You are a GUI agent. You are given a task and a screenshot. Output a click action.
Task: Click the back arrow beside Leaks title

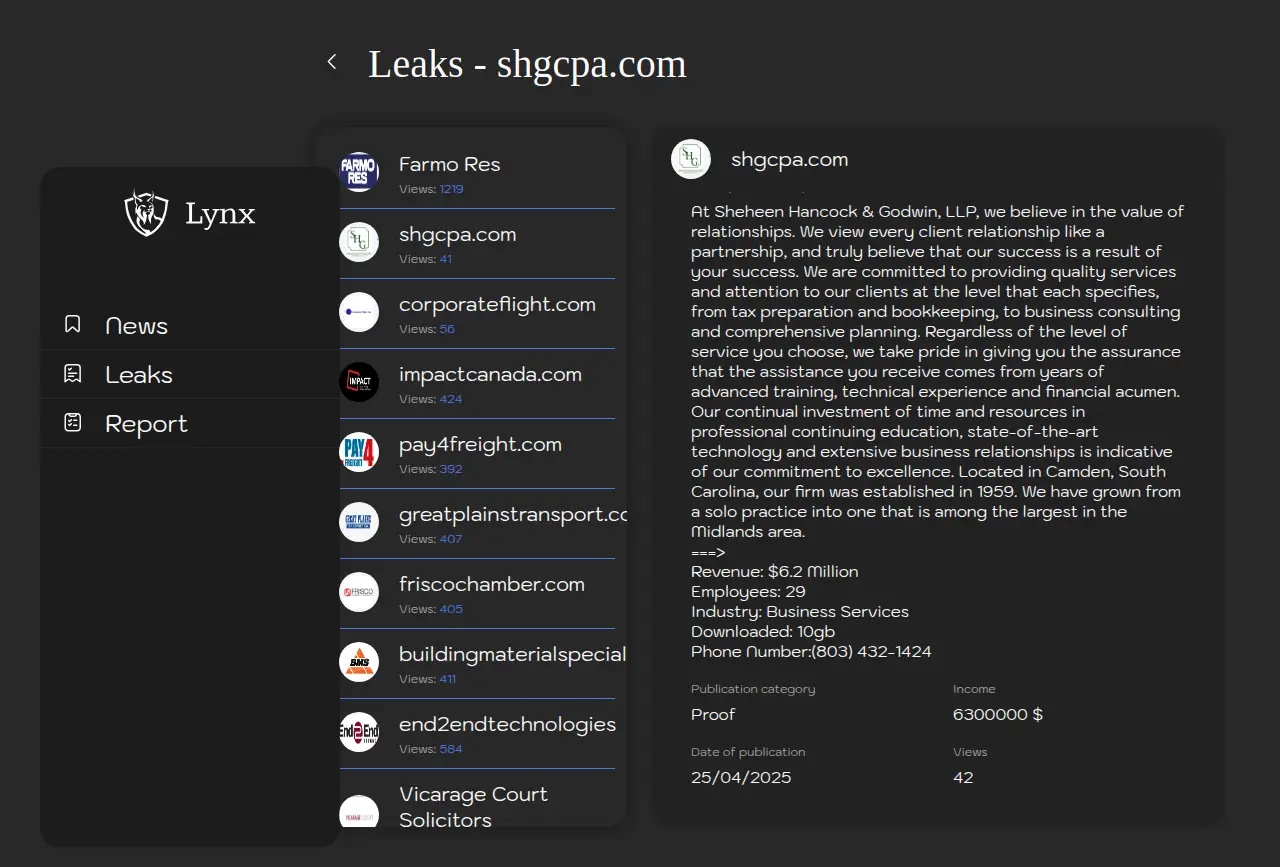332,62
